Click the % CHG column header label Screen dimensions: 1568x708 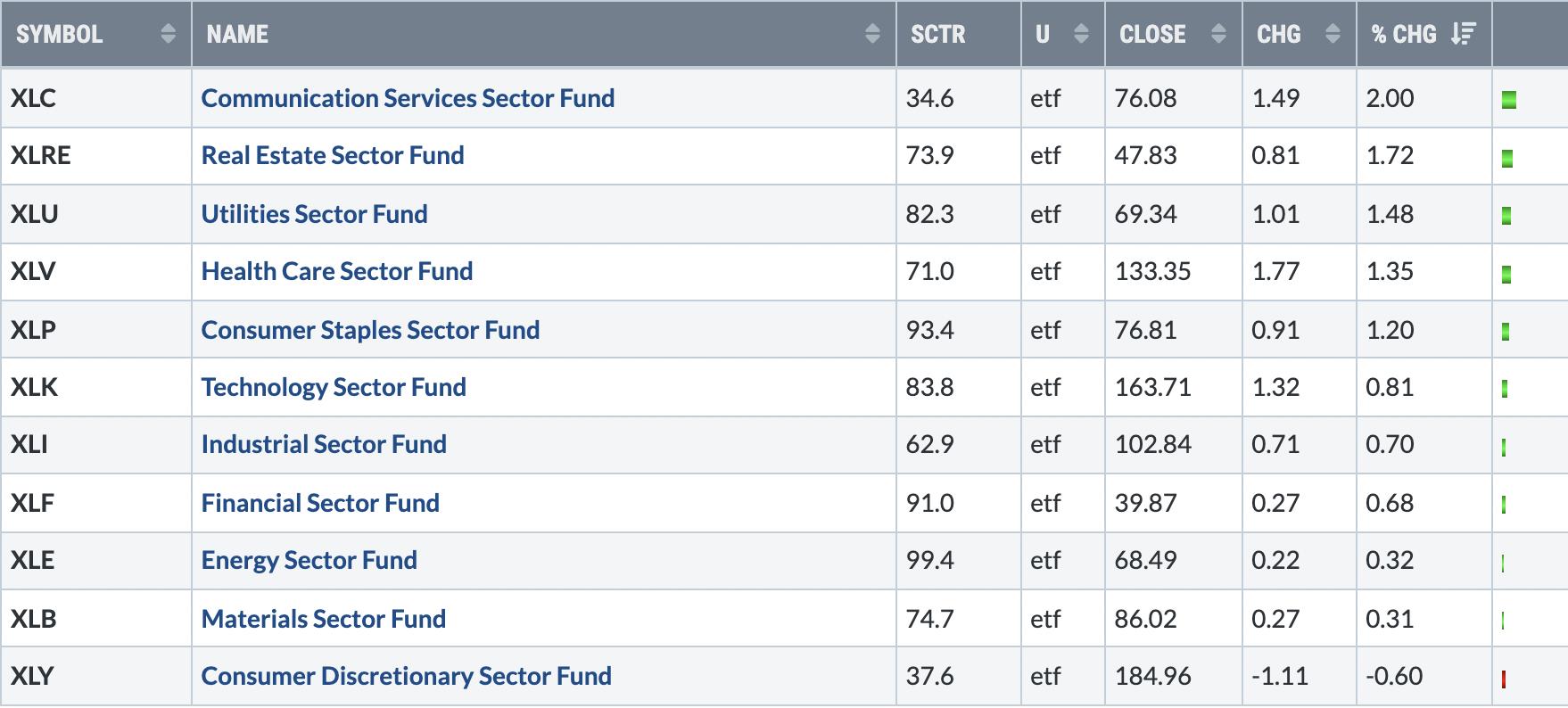coord(1403,34)
